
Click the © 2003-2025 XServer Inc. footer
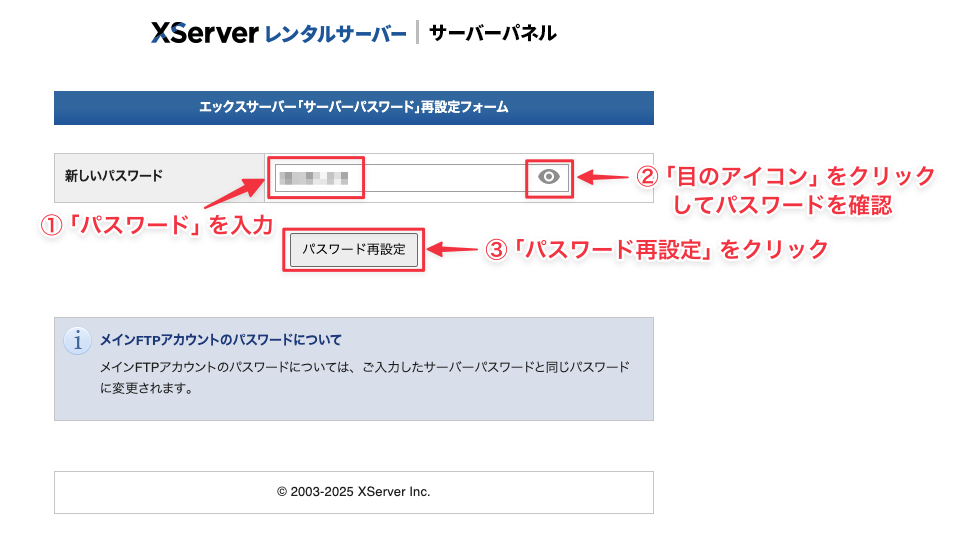tap(353, 492)
